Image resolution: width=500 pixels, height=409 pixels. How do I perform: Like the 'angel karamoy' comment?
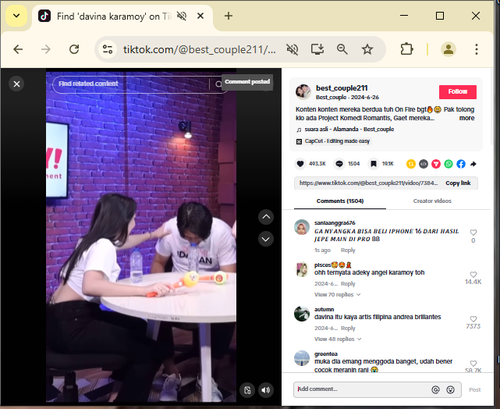point(473,274)
